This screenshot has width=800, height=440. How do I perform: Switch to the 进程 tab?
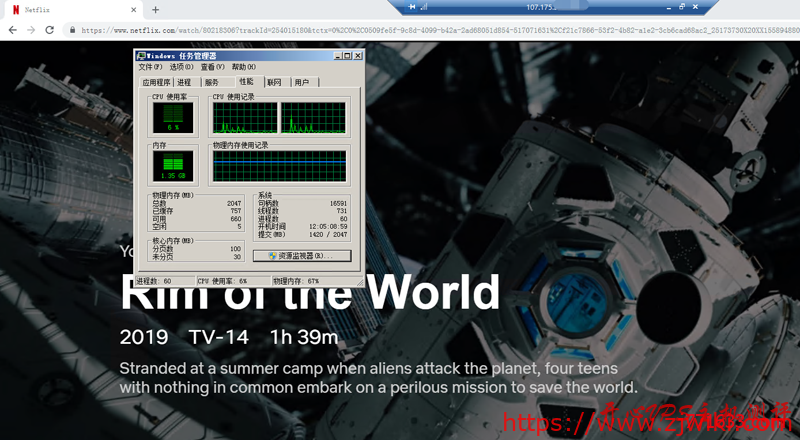[186, 82]
